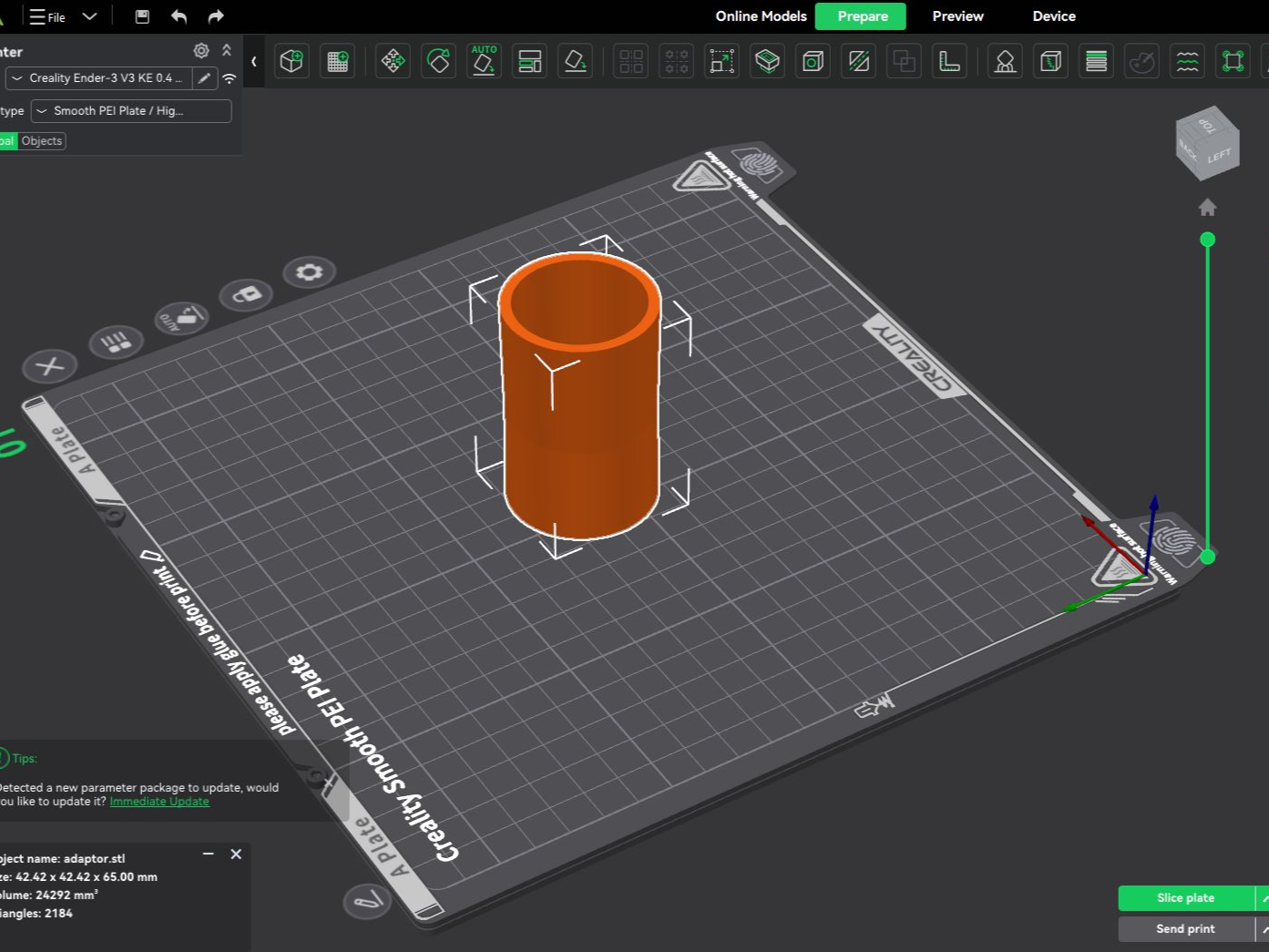Select the Rotate tool icon
The height and width of the screenshot is (952, 1269).
coord(438,61)
